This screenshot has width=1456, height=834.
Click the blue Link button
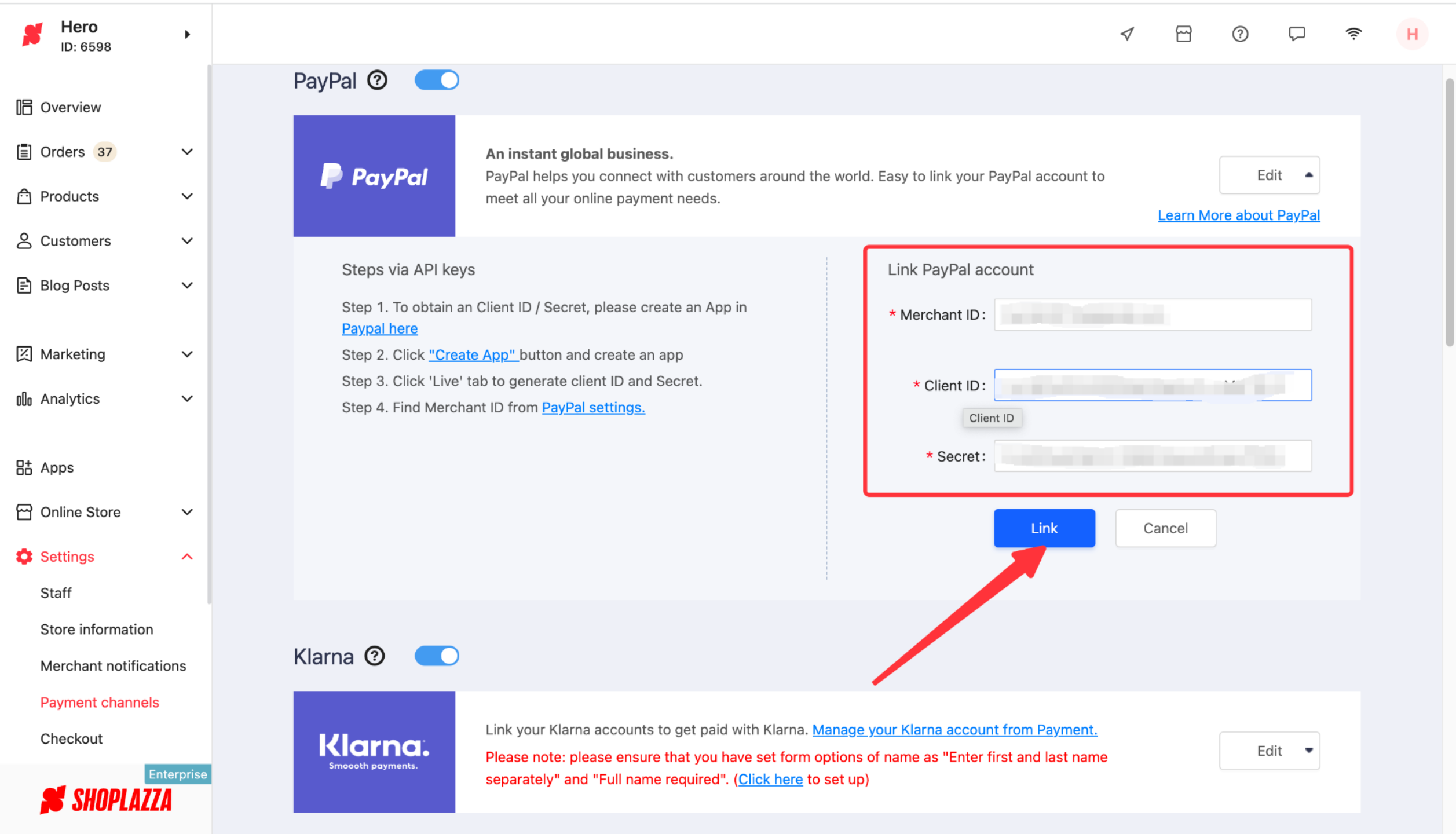(1044, 528)
